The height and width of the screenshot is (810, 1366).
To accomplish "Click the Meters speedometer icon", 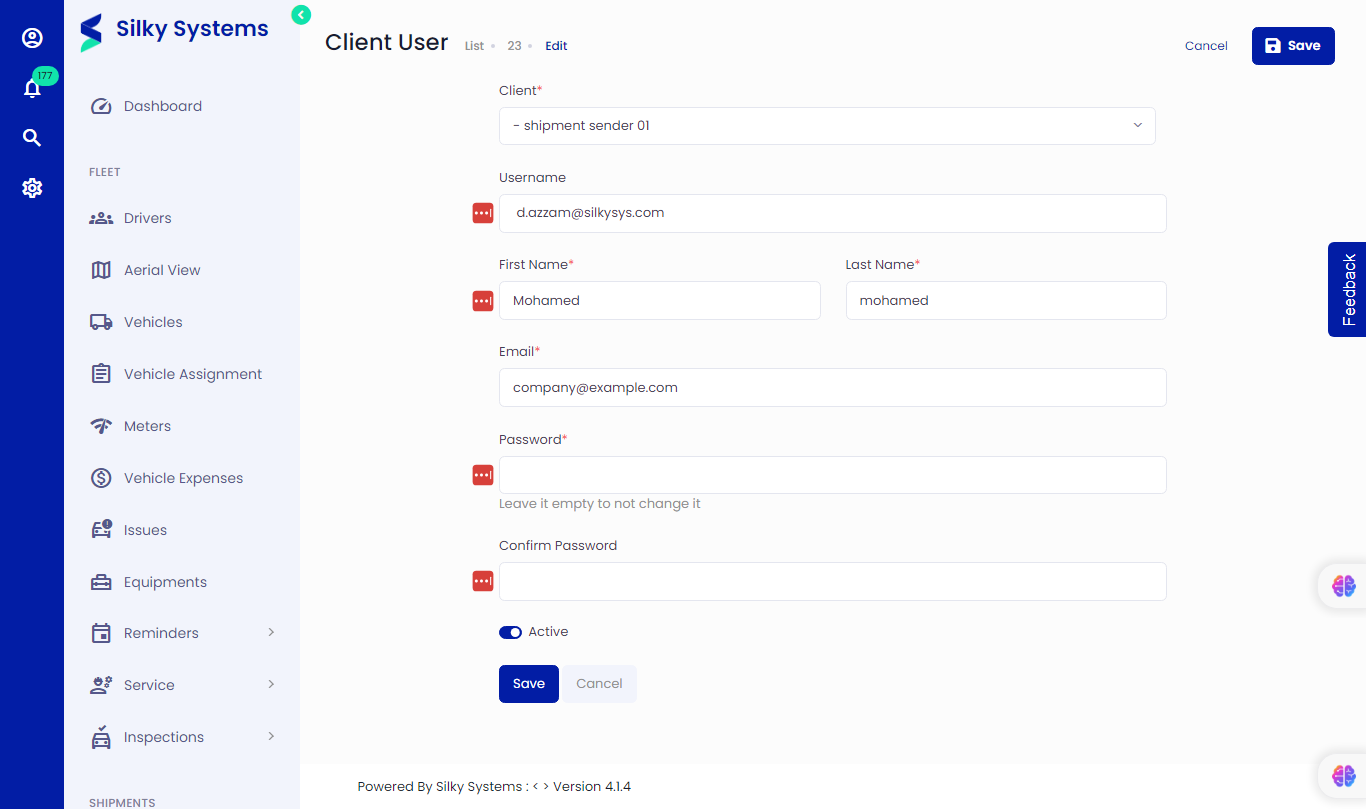I will [100, 425].
